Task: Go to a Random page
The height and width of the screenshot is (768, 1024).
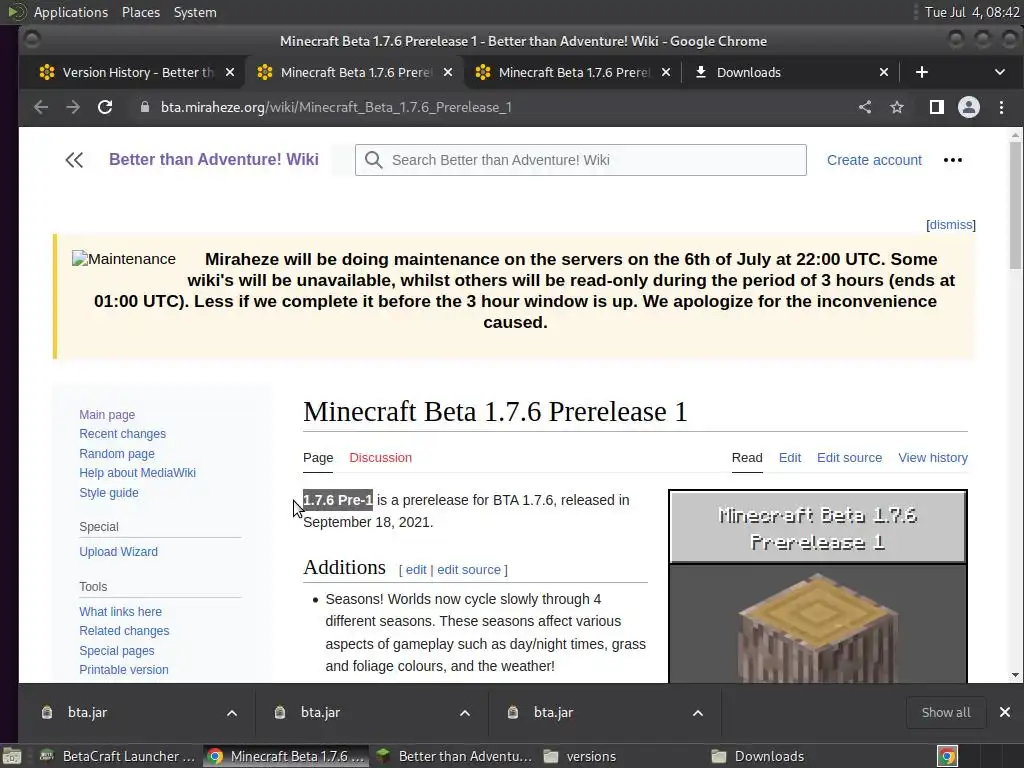Action: [117, 453]
